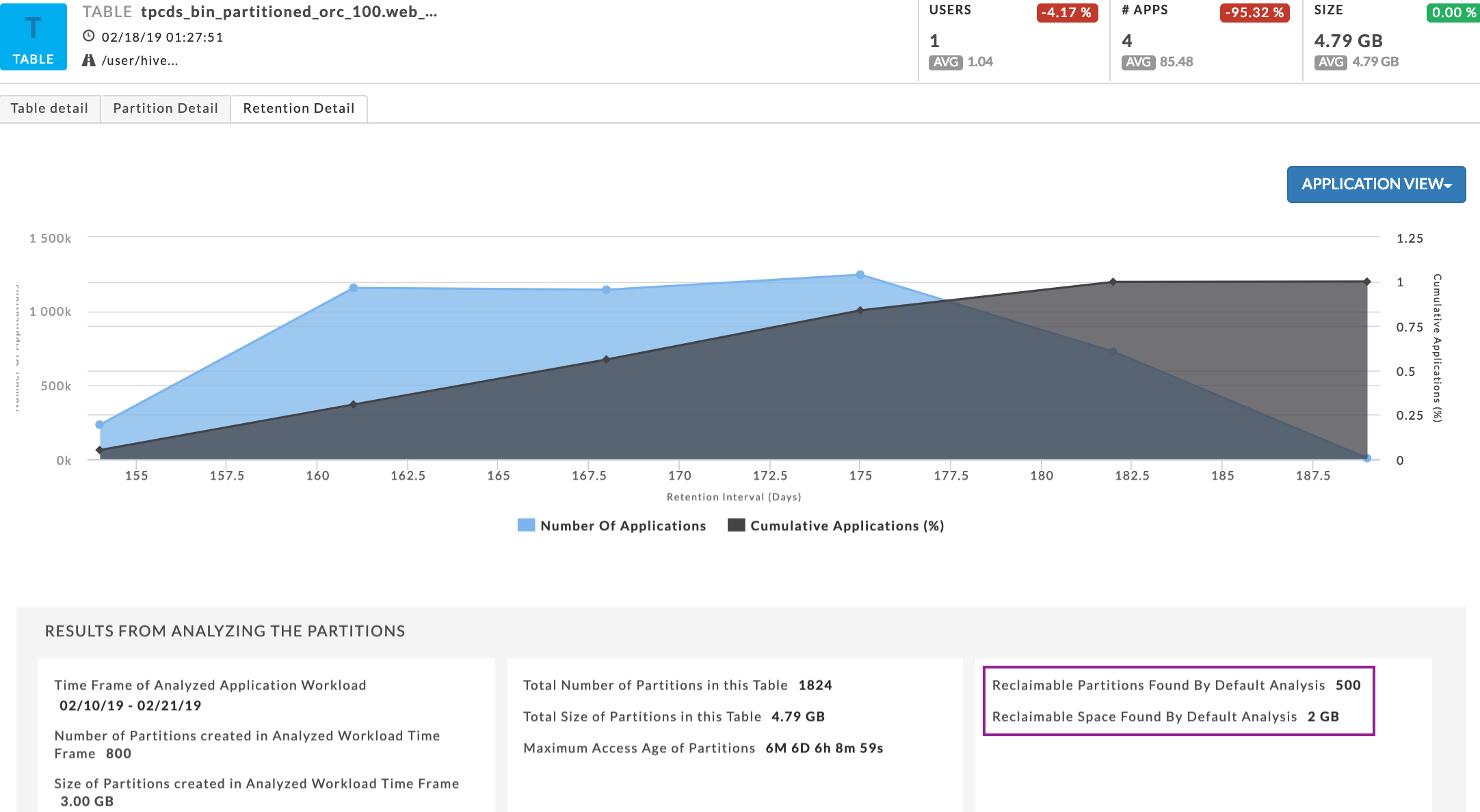This screenshot has height=812, width=1480.
Task: Click the blue TABLE type icon
Action: pyautogui.click(x=34, y=37)
